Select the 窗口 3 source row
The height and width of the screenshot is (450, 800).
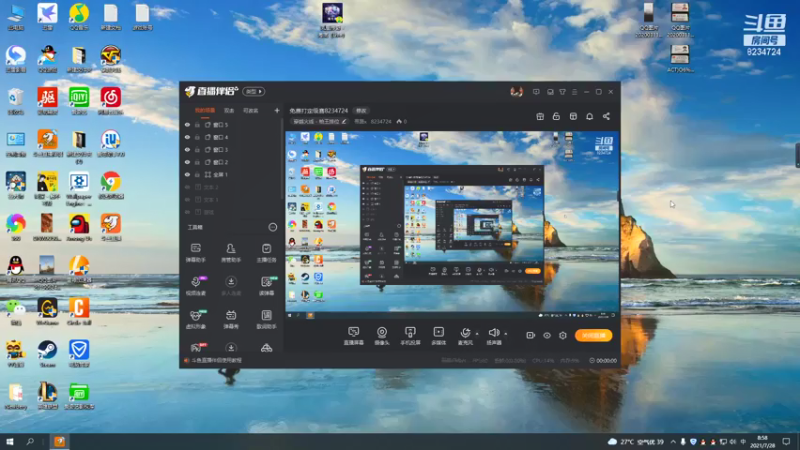click(x=232, y=149)
